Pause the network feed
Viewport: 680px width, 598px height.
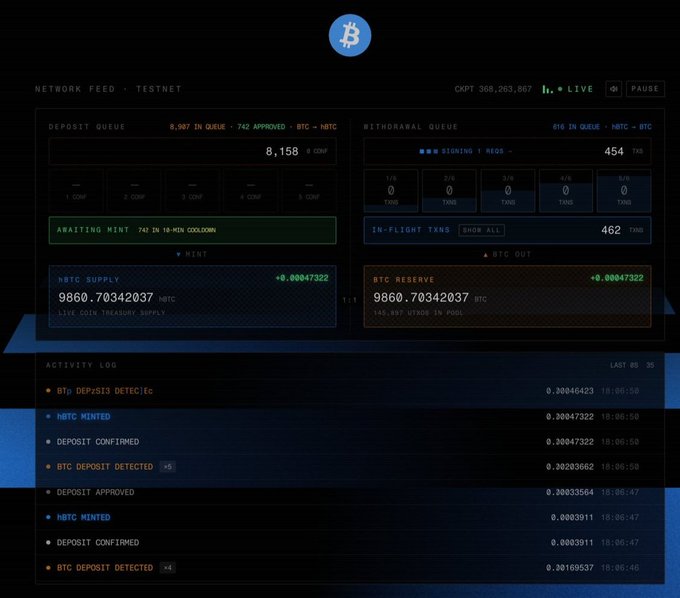[645, 89]
